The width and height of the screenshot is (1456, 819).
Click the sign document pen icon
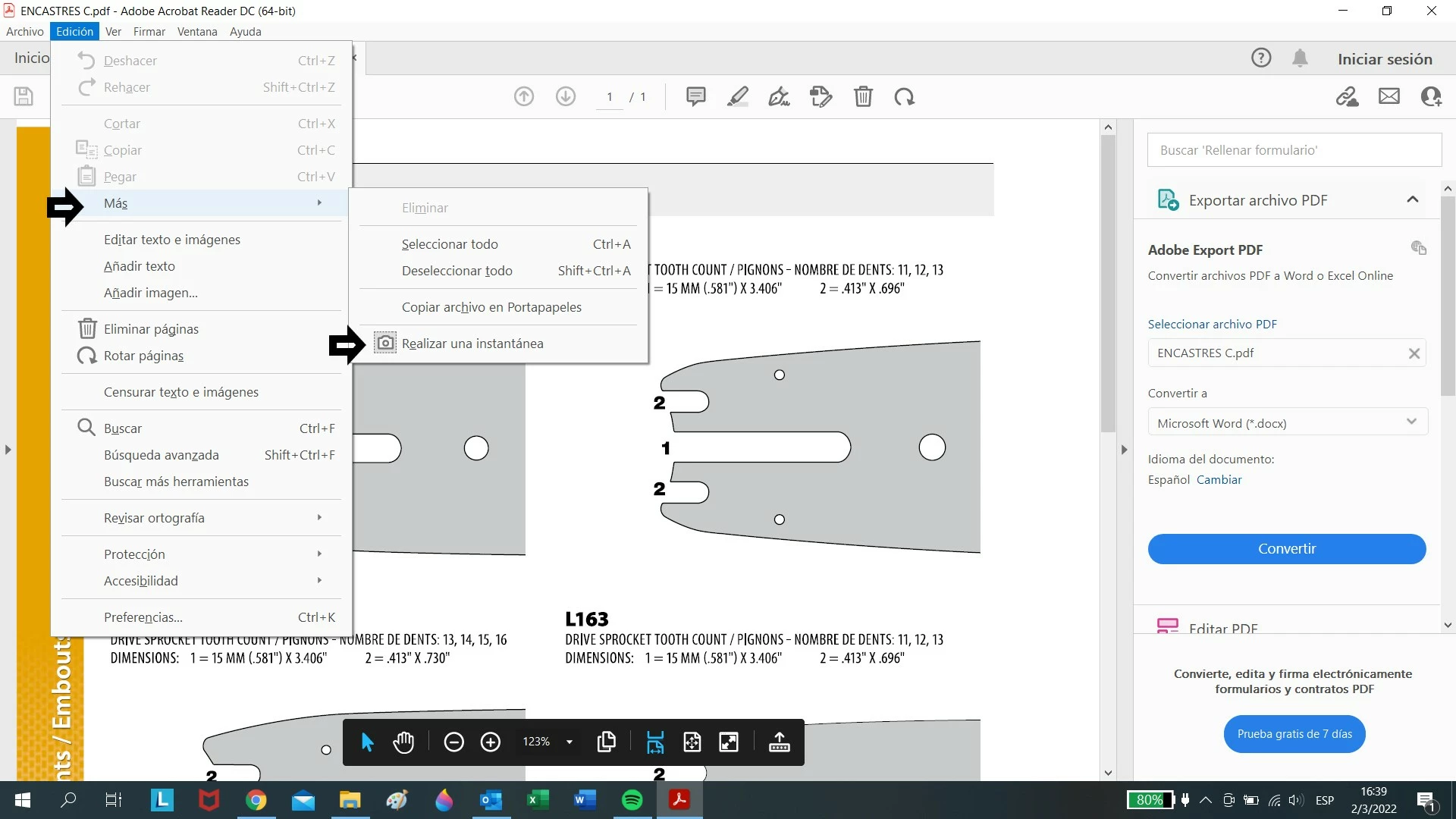[x=779, y=96]
